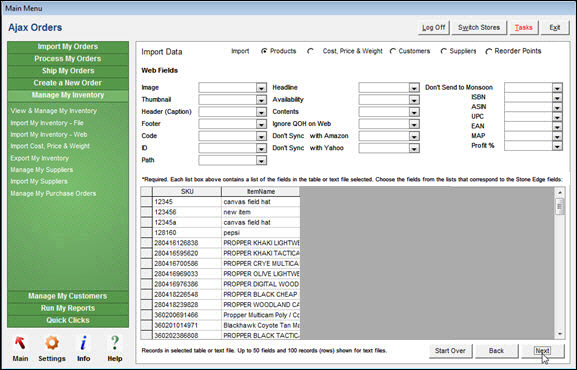Open the Main red arrow icon
This screenshot has height=370, width=577.
coord(20,343)
